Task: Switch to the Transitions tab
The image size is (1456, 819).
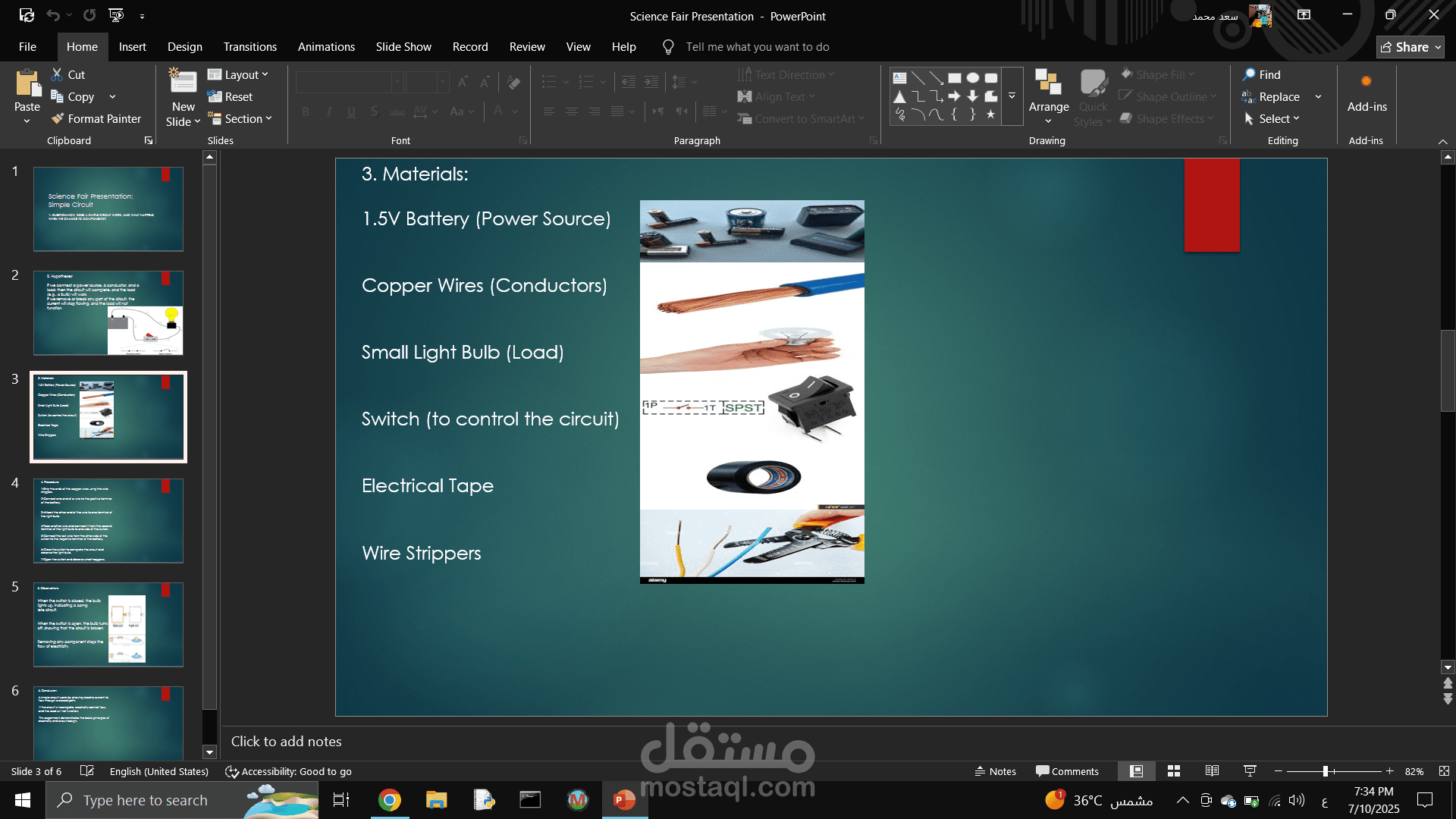Action: (x=250, y=47)
